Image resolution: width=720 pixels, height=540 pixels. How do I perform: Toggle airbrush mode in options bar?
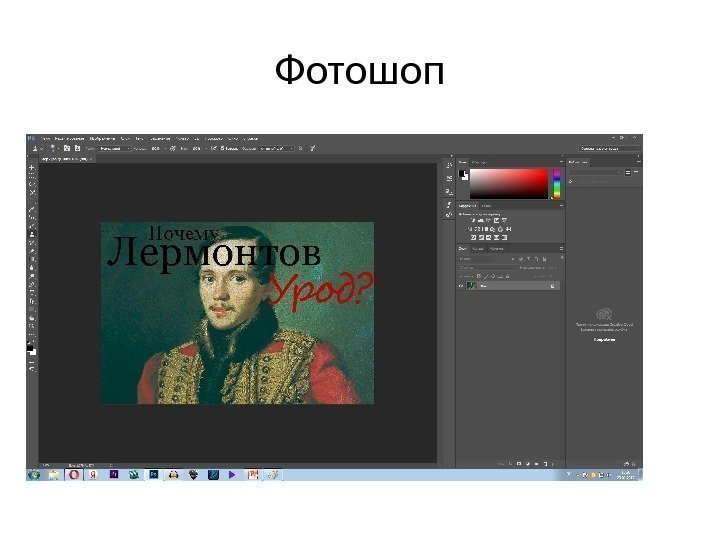214,148
